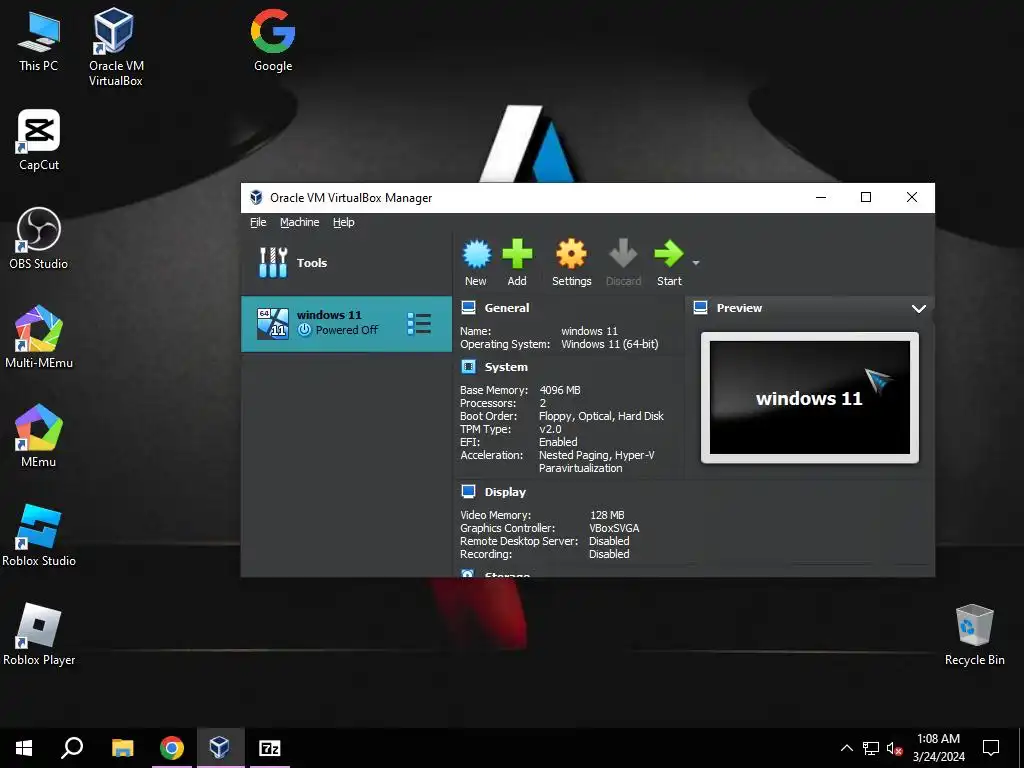The height and width of the screenshot is (768, 1024).
Task: Select Oracle VM VirtualBox desktop shortcut
Action: point(116,47)
